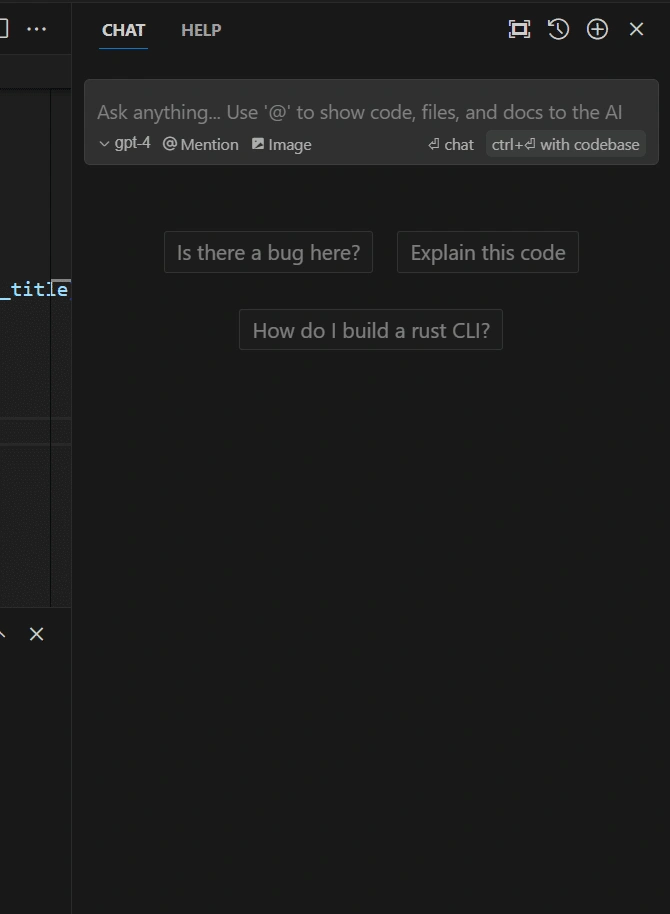Close the chat panel with X
Screen dimensions: 670x914
pos(636,29)
